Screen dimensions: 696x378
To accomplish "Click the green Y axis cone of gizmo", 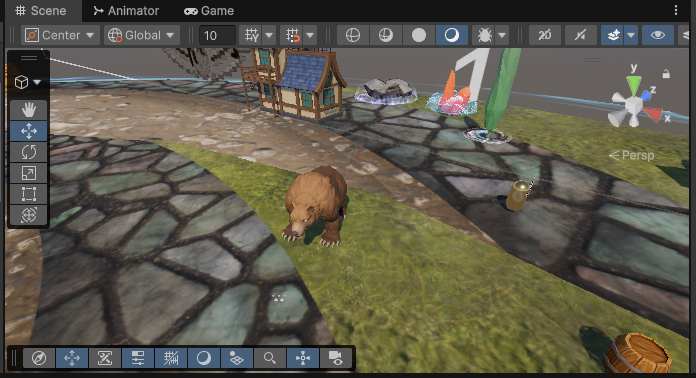I will tap(634, 86).
